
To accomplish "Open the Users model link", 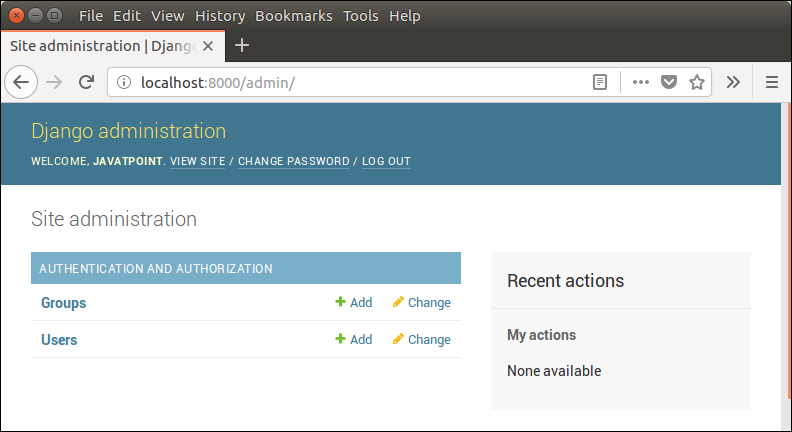I will pos(59,340).
